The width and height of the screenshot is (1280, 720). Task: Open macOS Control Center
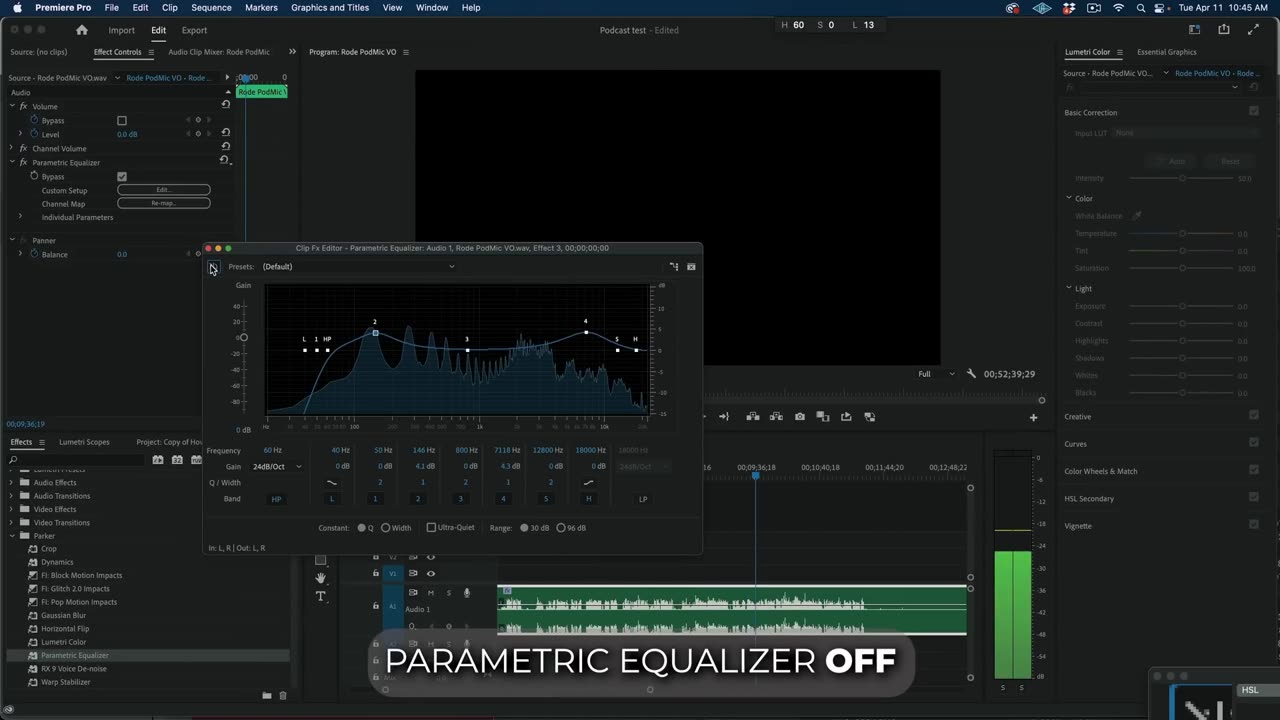(1161, 8)
